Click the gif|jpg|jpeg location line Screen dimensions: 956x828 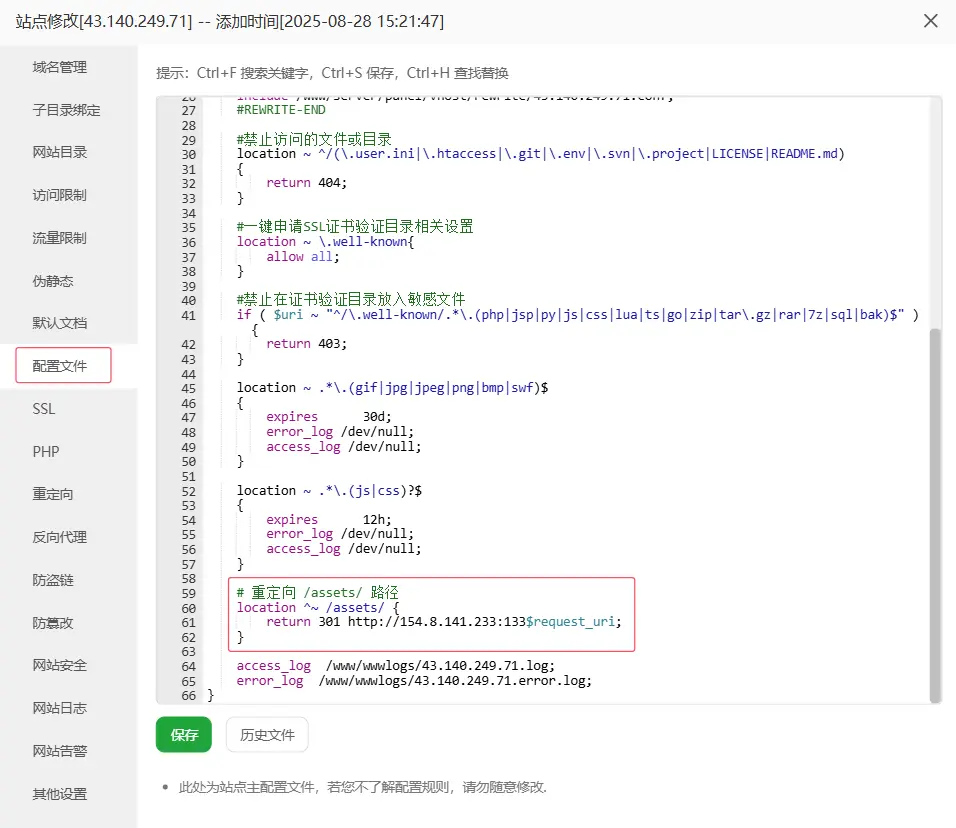coord(392,388)
